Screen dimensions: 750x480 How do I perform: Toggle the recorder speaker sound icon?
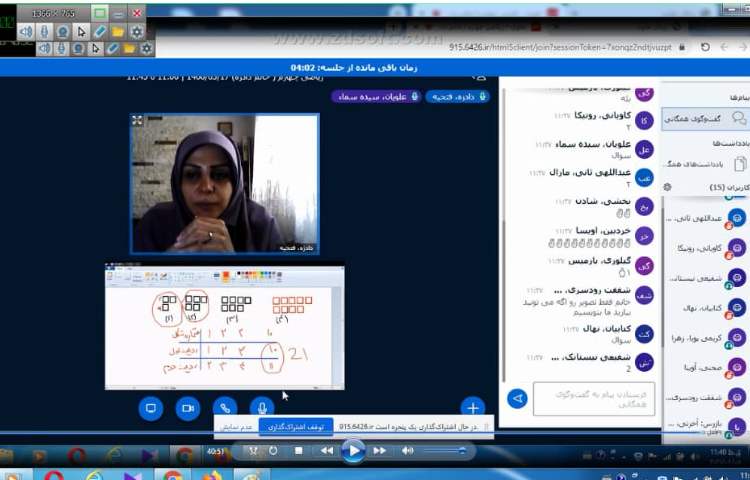point(26,31)
